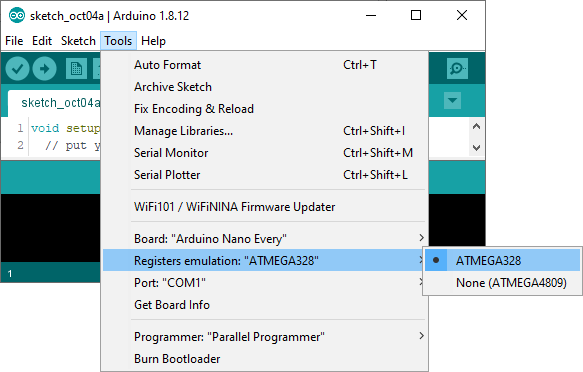Screen dimensions: 583x372
Task: Click the Arduino logo in title bar
Action: pyautogui.click(x=17, y=16)
